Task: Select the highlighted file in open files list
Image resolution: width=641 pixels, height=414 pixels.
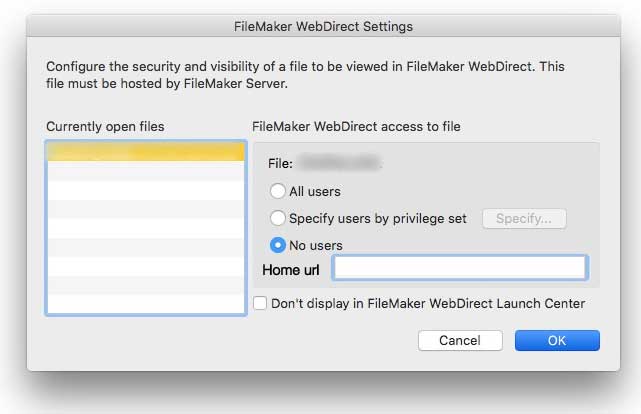Action: coord(145,152)
